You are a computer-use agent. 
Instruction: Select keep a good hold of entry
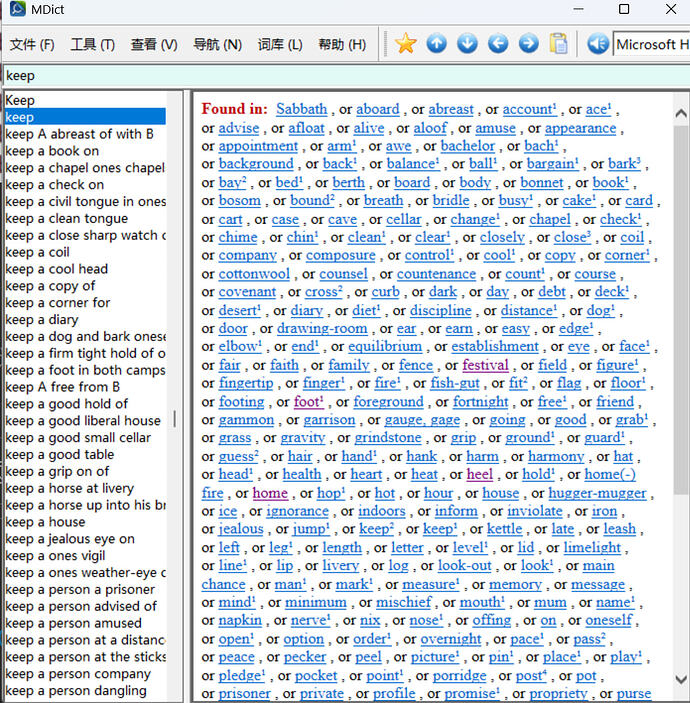66,404
